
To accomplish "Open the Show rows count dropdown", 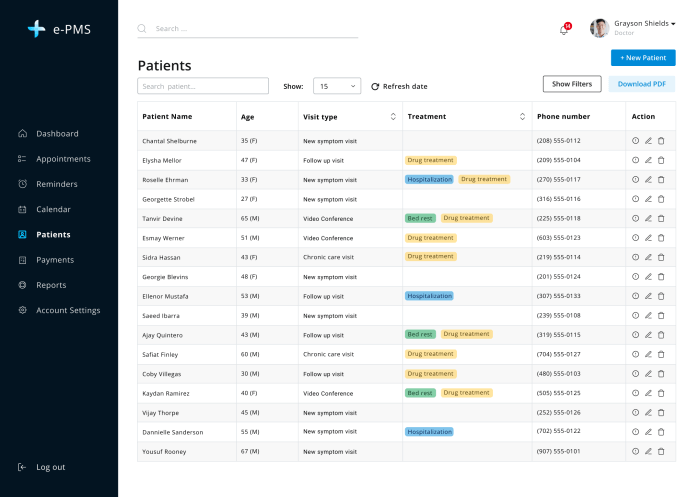I will pos(337,86).
